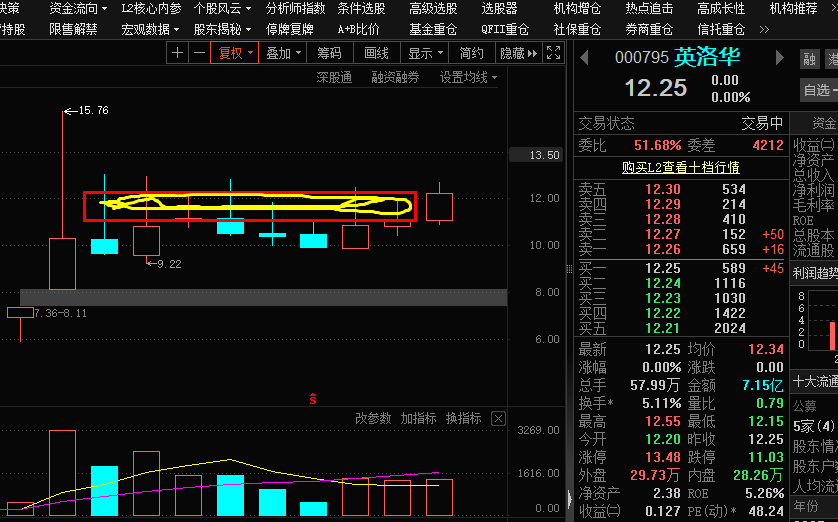
Task: Open 基金重仓 menu
Action: (x=433, y=29)
